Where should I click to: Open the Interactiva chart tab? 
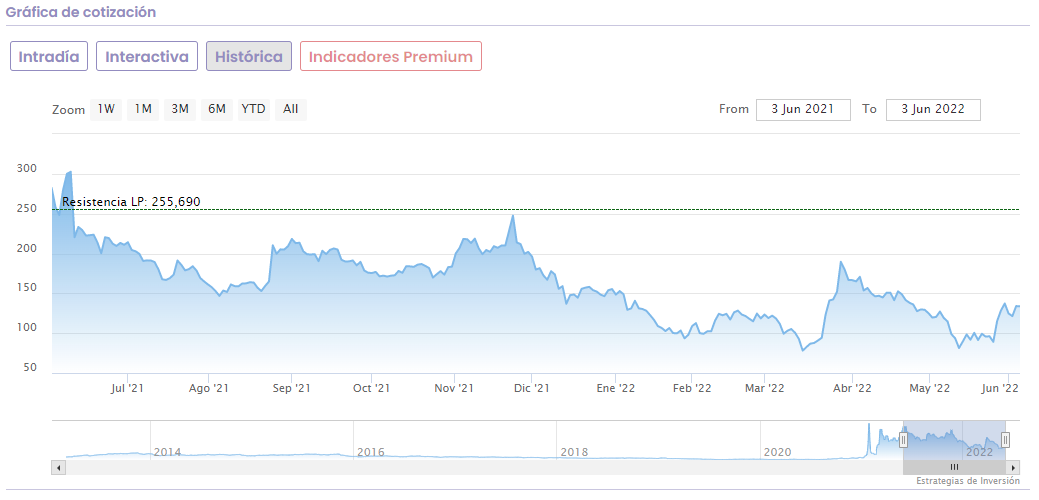point(147,56)
